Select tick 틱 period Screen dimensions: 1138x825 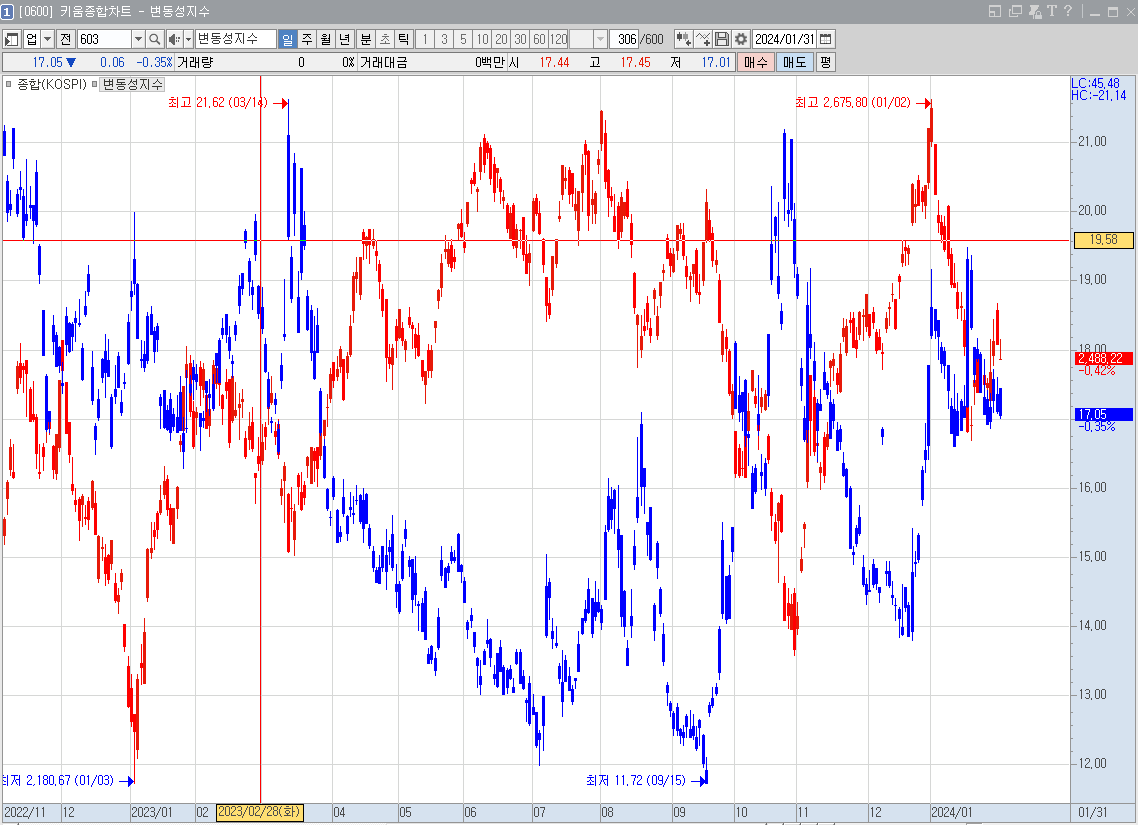tap(404, 39)
